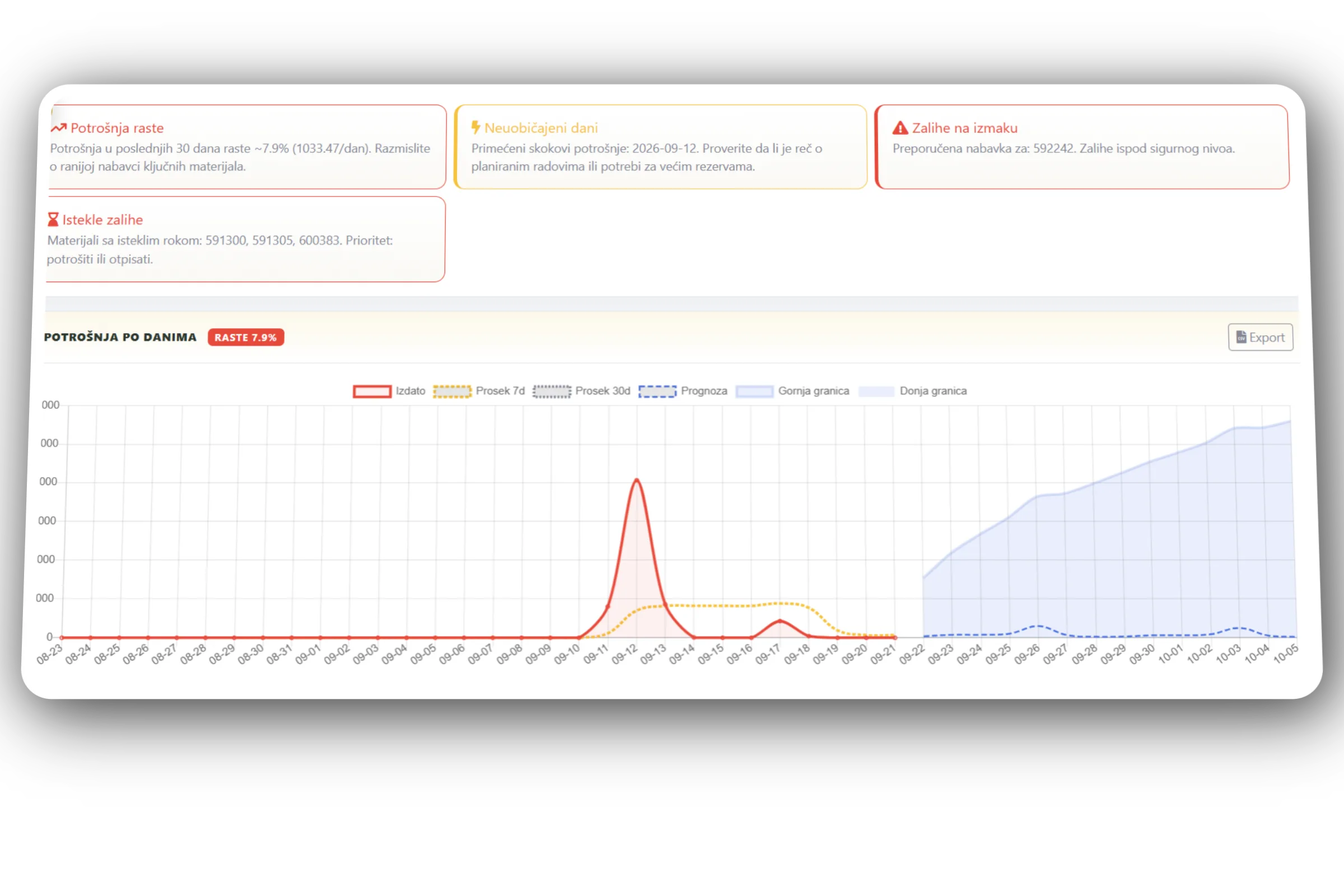Viewport: 1344px width, 896px height.
Task: Click the blue dashed Prognoza legend swatch
Action: pos(657,391)
